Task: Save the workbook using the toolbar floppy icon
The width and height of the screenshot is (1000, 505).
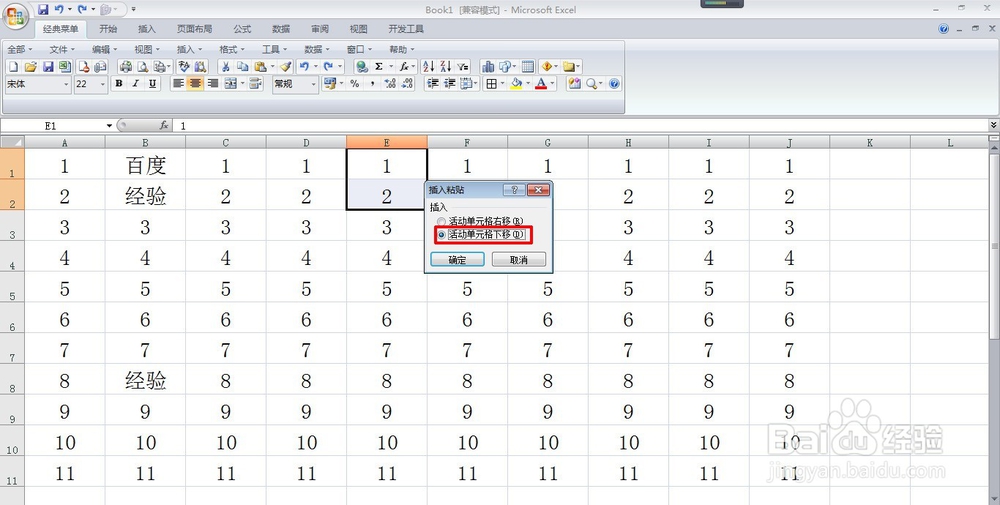Action: [48, 66]
